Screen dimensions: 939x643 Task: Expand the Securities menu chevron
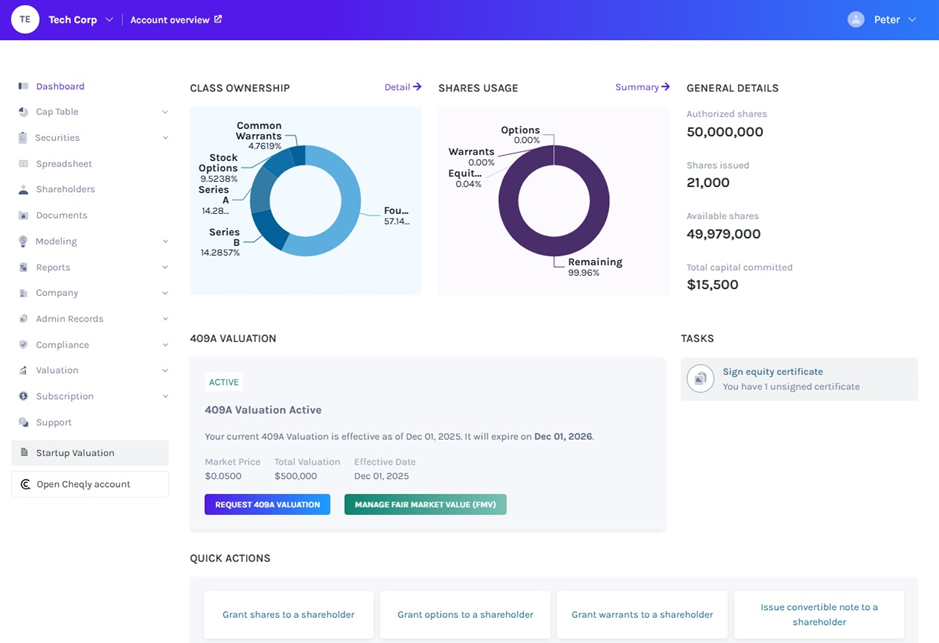click(x=165, y=138)
